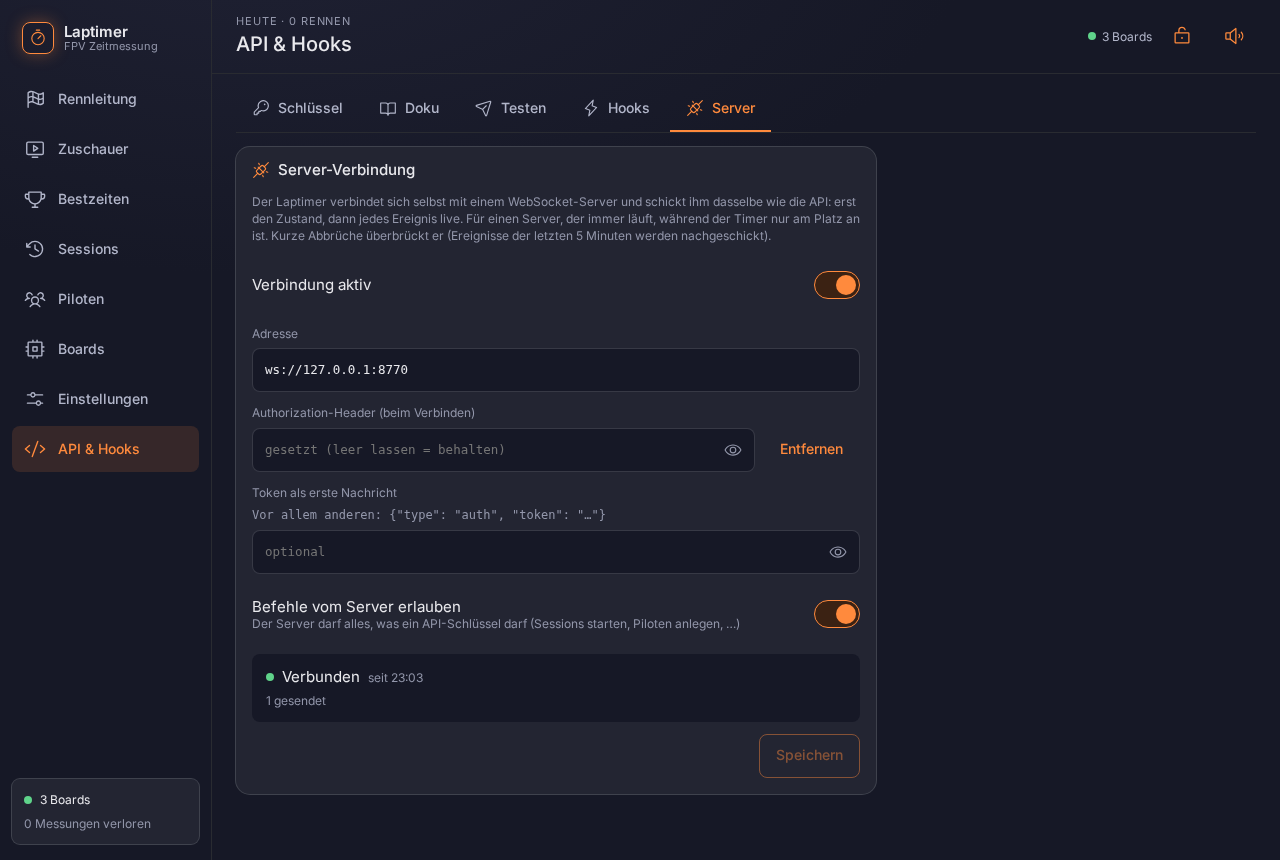Open Sessions via its history icon
Screen dimensions: 1280x860
(x=35, y=249)
